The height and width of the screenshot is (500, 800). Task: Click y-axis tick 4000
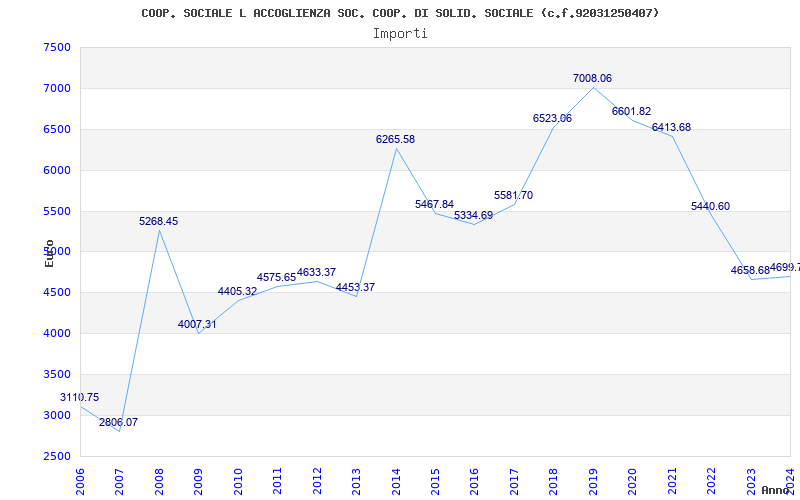point(57,333)
